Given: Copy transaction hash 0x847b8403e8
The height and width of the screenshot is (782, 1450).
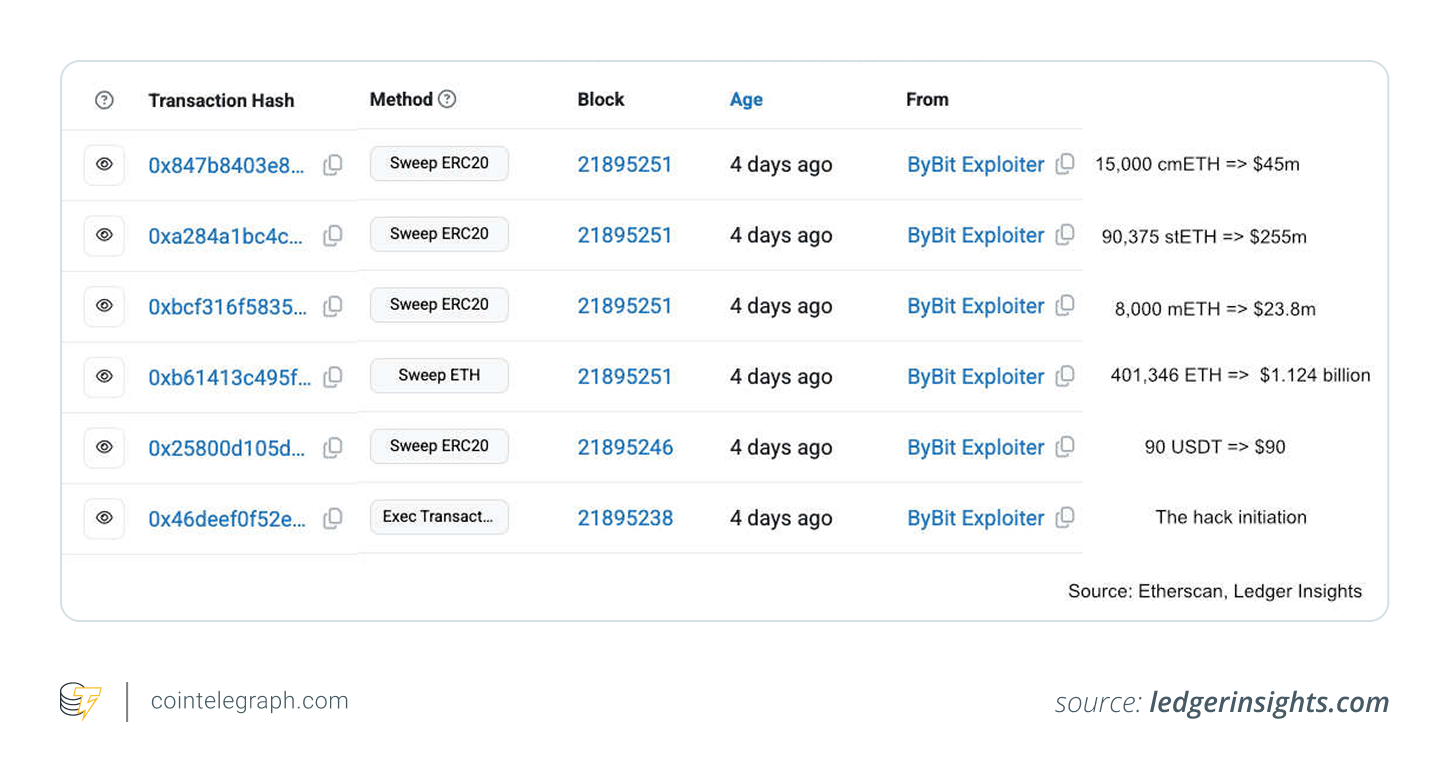Looking at the screenshot, I should point(333,165).
